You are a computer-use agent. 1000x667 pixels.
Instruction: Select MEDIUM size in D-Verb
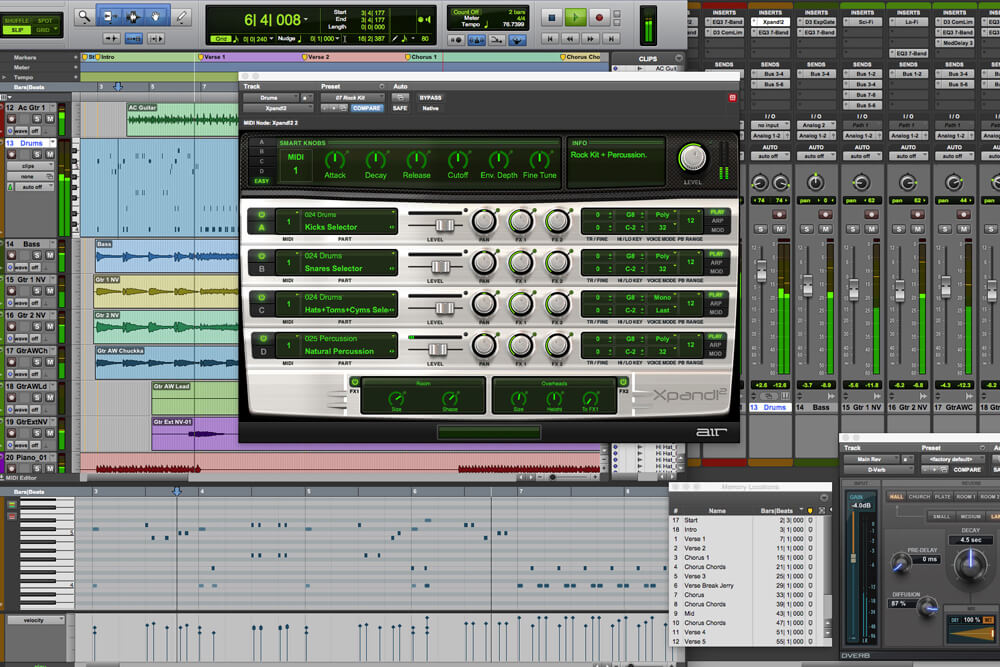(970, 517)
